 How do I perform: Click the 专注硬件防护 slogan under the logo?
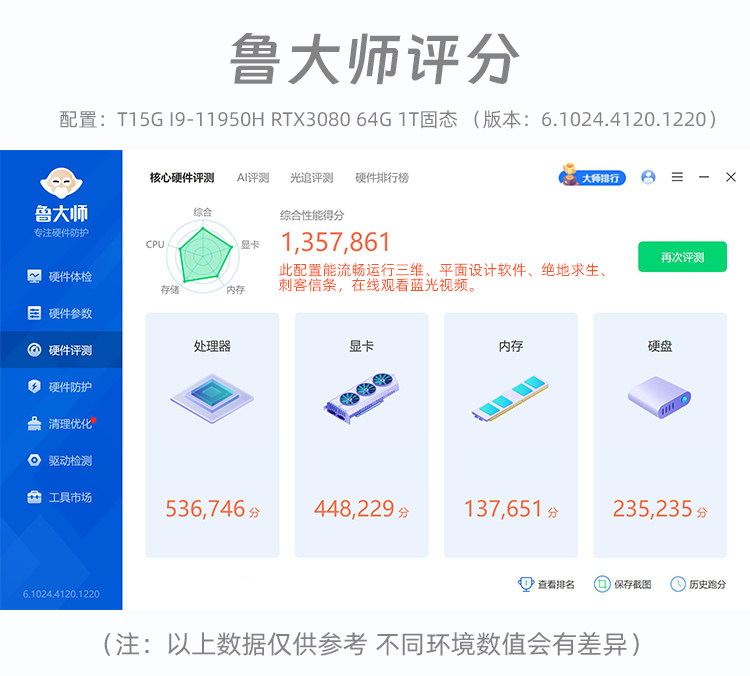tap(61, 233)
